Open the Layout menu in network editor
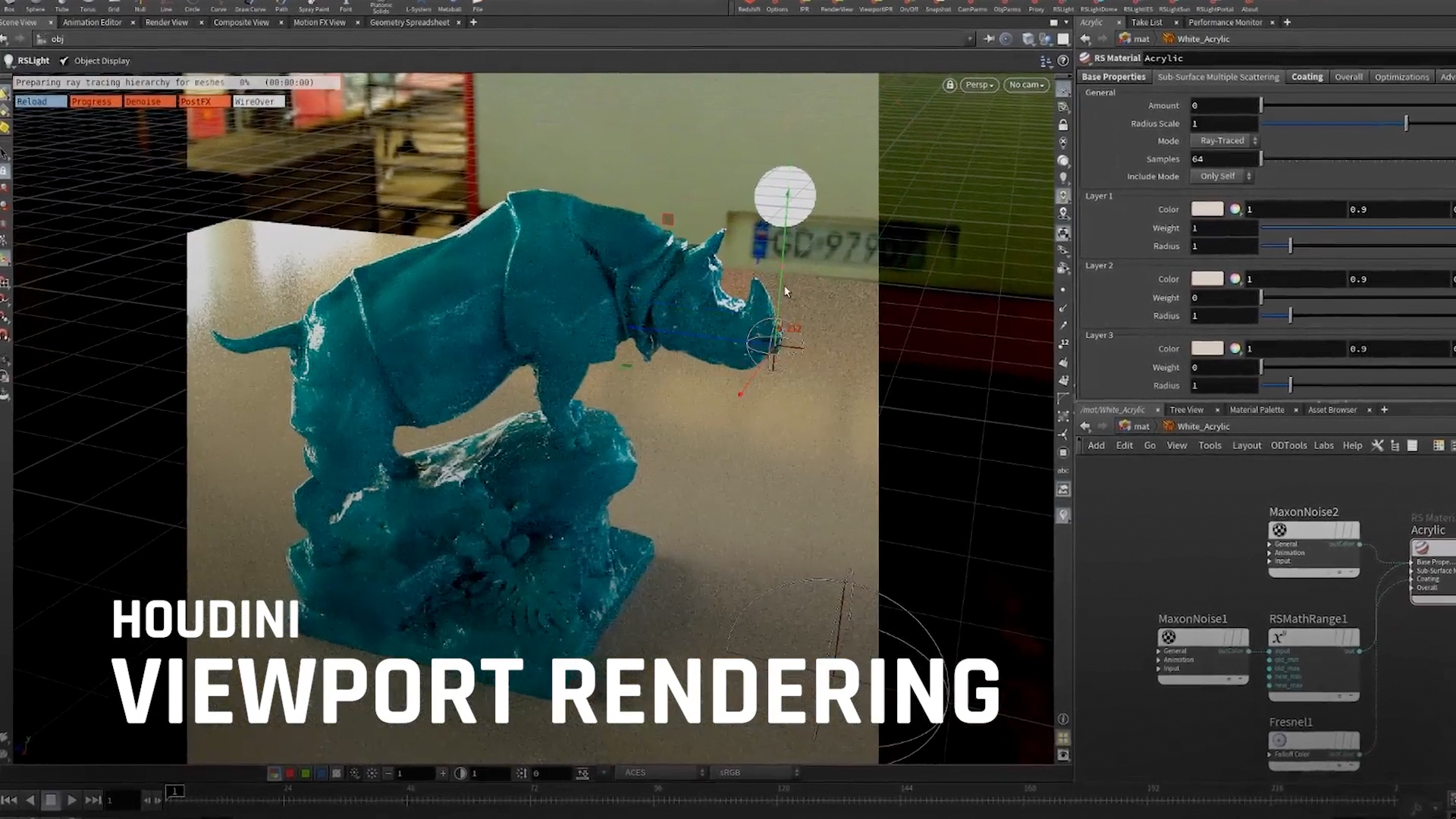The image size is (1456, 819). (1246, 446)
